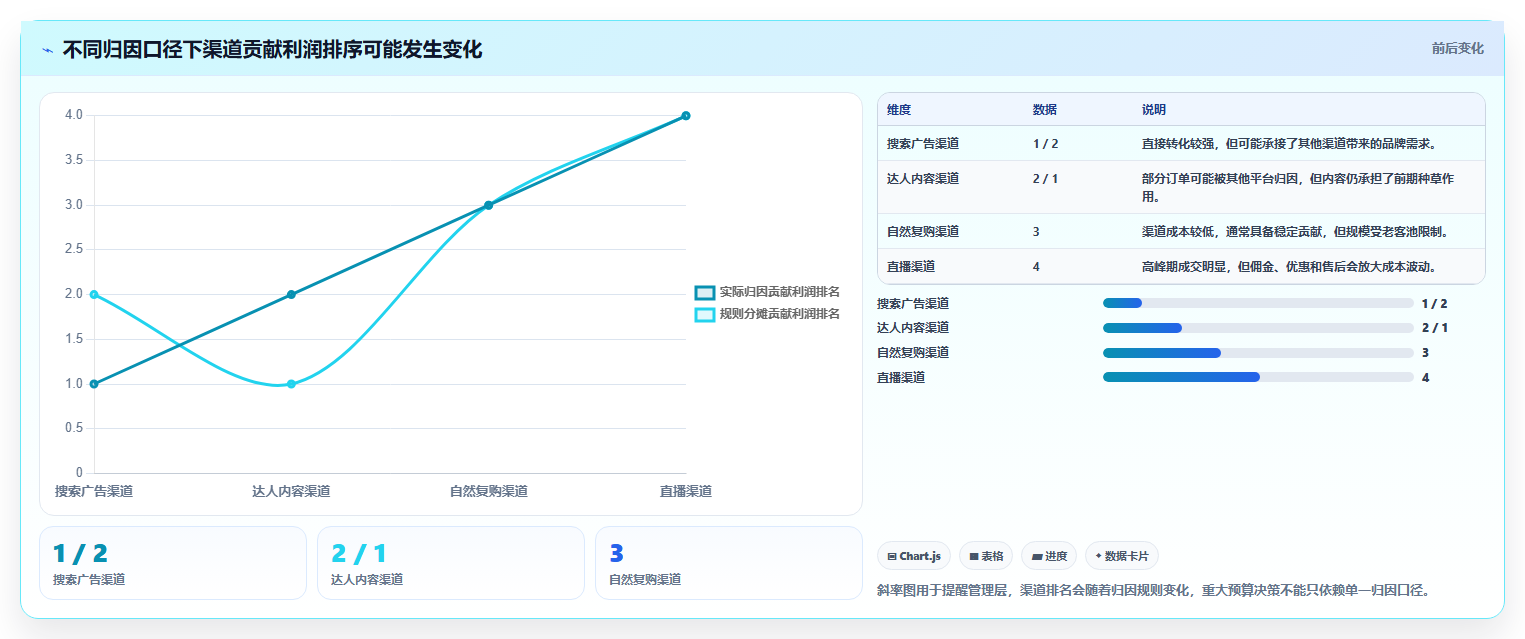
Task: Click the lightning icon beside the title
Action: click(47, 50)
